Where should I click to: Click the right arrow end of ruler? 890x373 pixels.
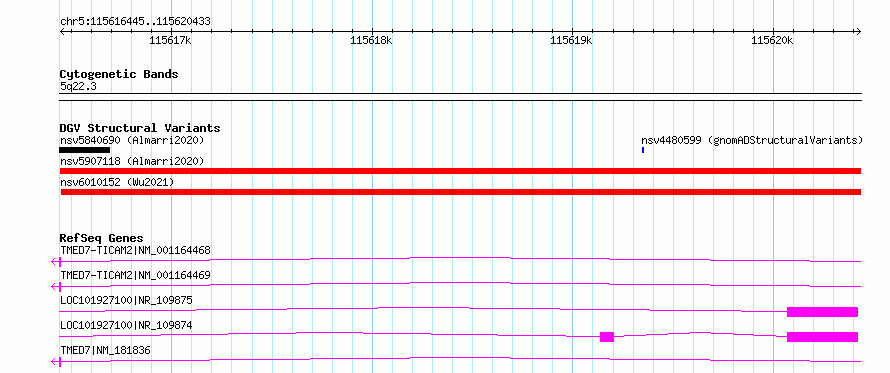858,32
